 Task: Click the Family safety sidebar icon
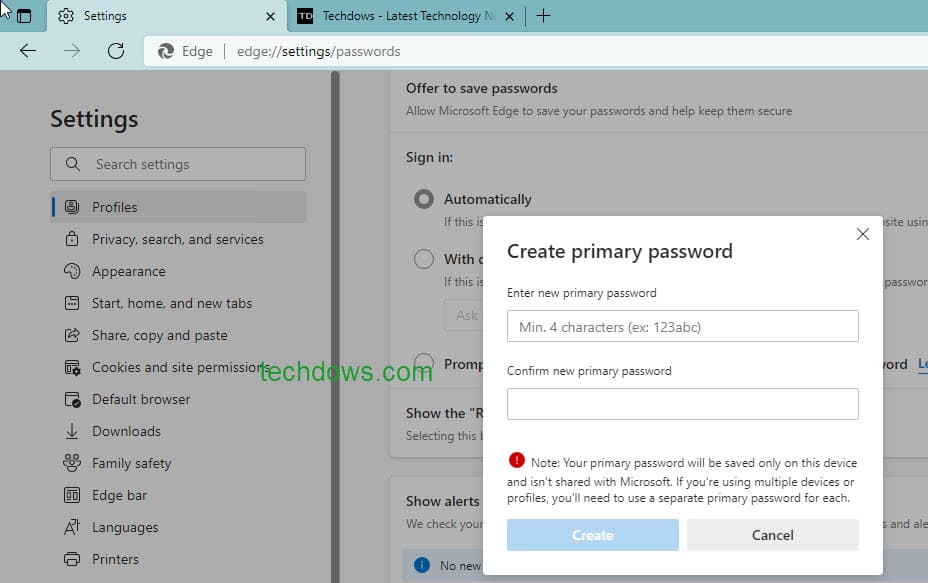click(x=70, y=463)
